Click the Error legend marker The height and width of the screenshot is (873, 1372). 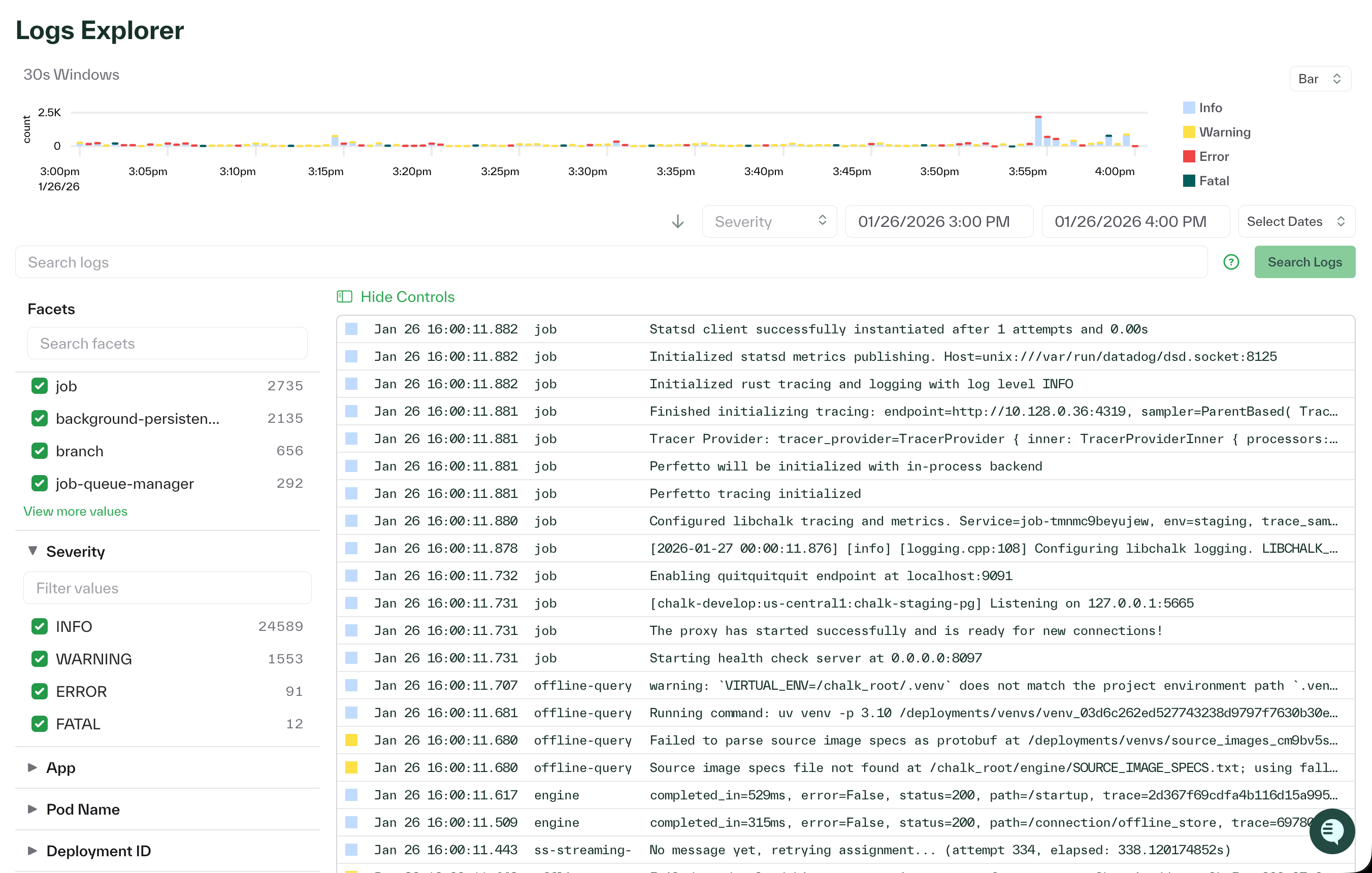click(x=1189, y=156)
